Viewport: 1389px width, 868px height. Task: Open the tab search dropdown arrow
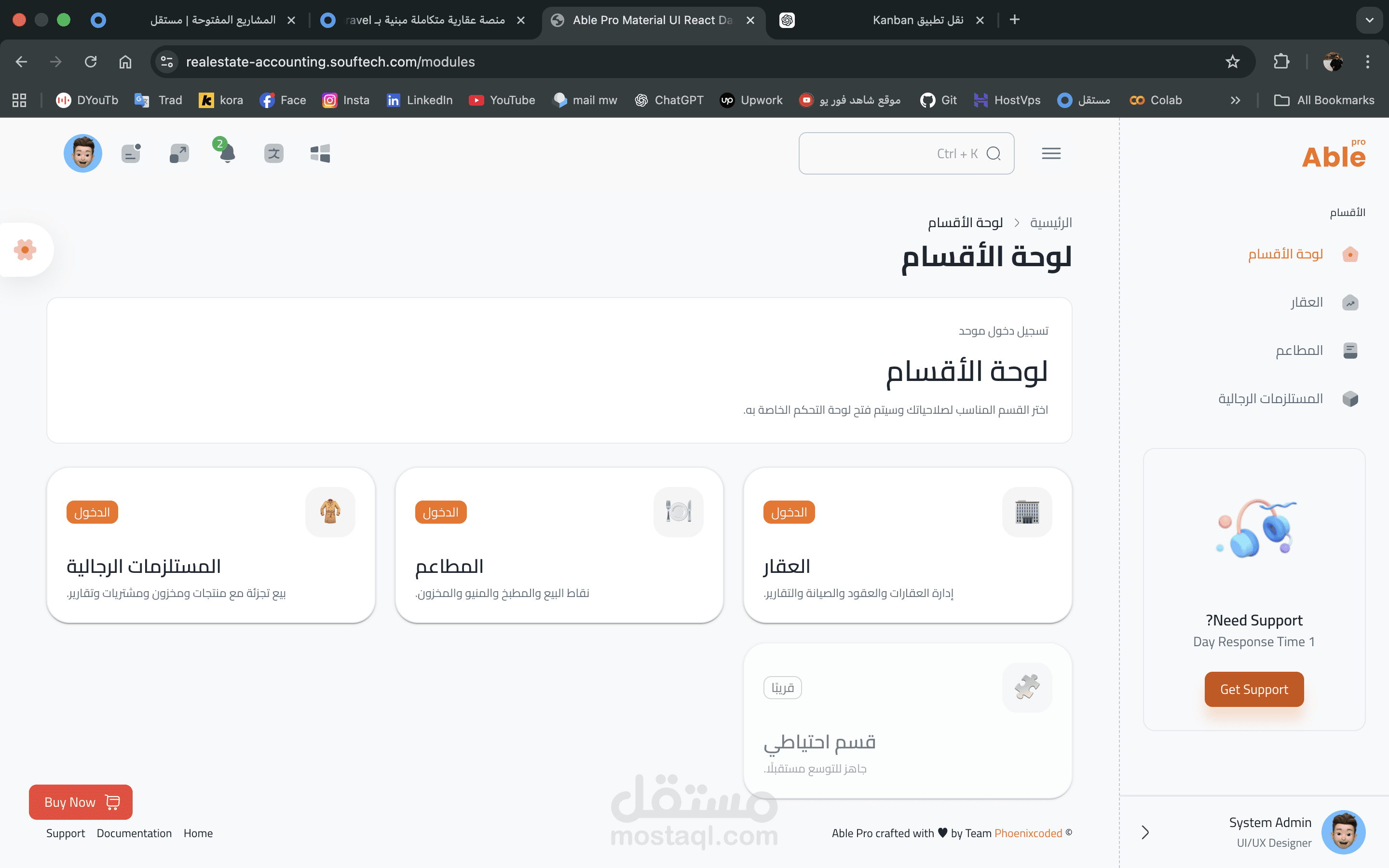(x=1370, y=20)
